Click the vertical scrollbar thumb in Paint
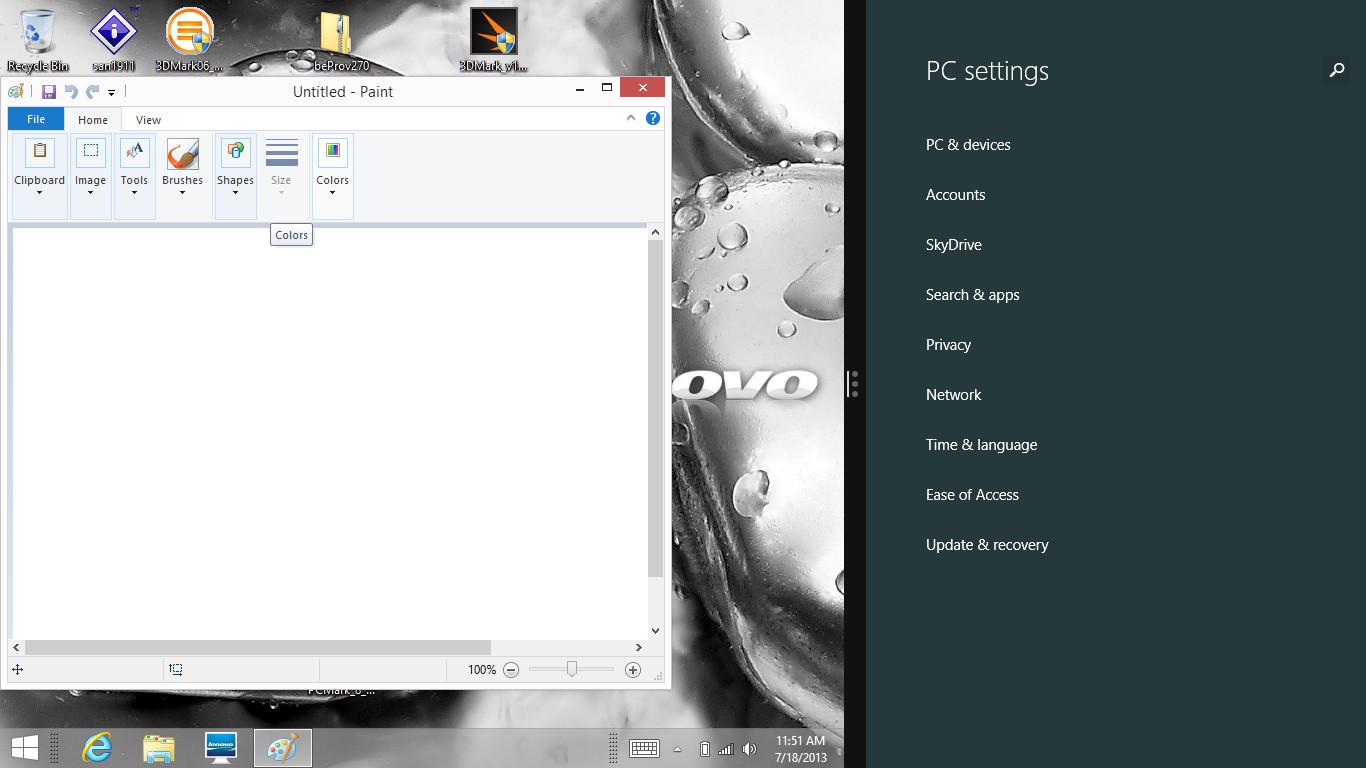This screenshot has width=1366, height=768. (x=655, y=409)
